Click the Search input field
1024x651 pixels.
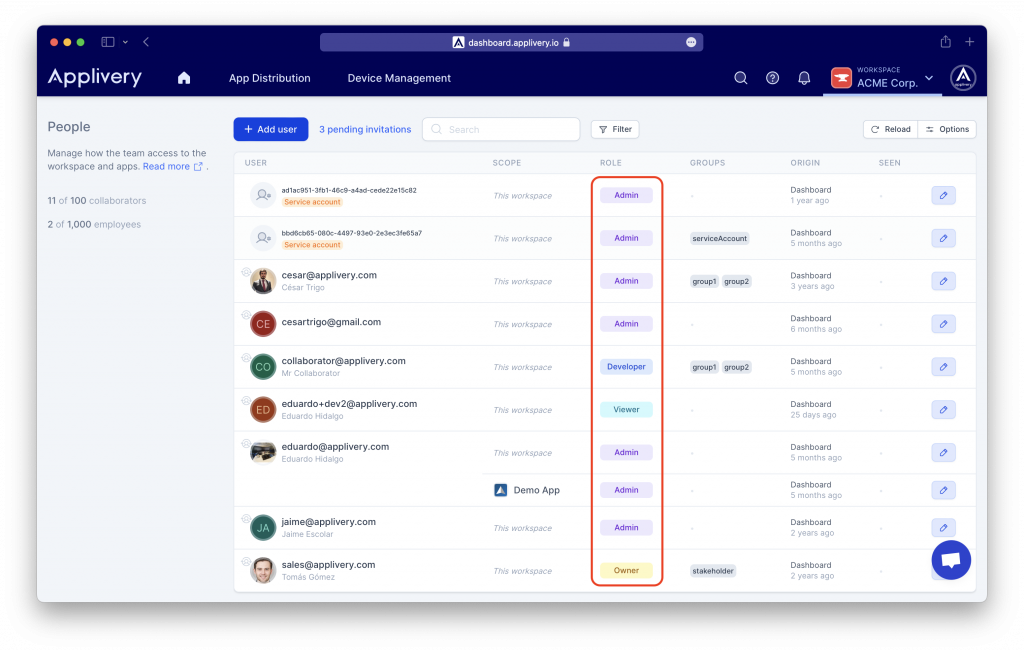tap(501, 129)
